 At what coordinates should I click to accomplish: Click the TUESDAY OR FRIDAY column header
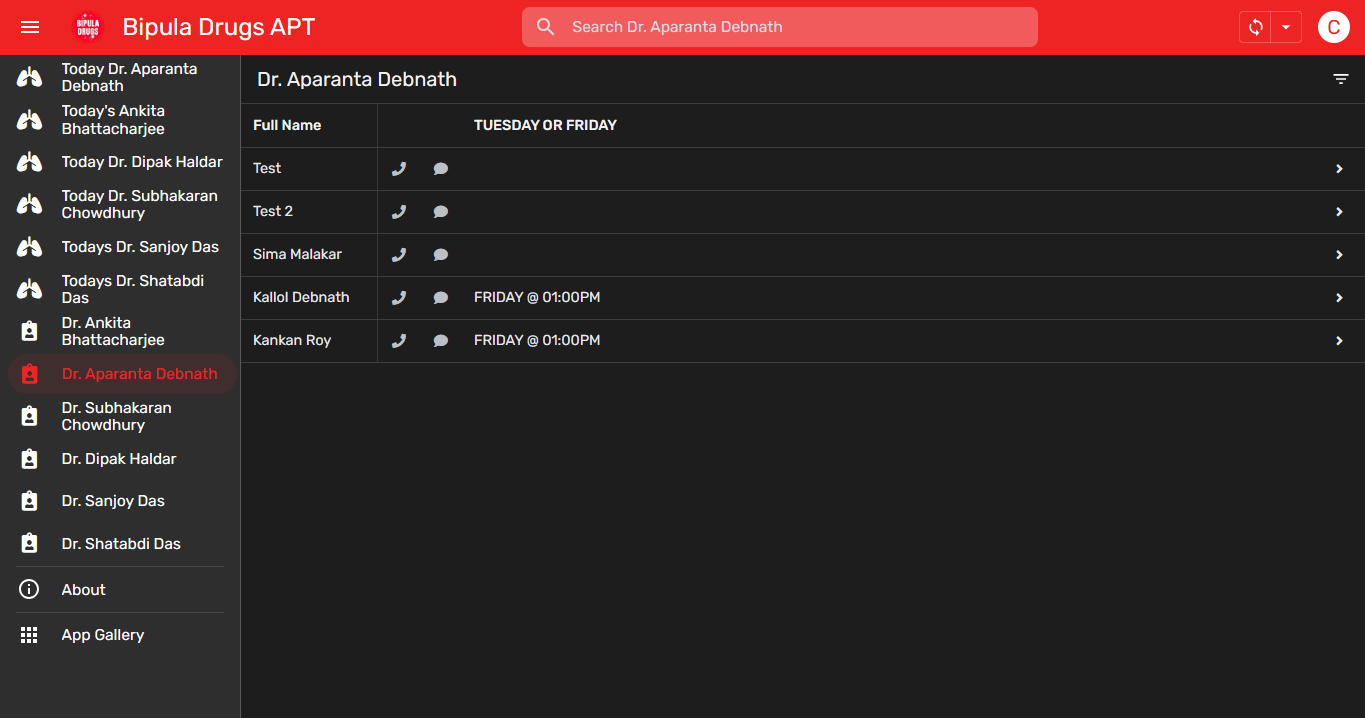pos(545,126)
